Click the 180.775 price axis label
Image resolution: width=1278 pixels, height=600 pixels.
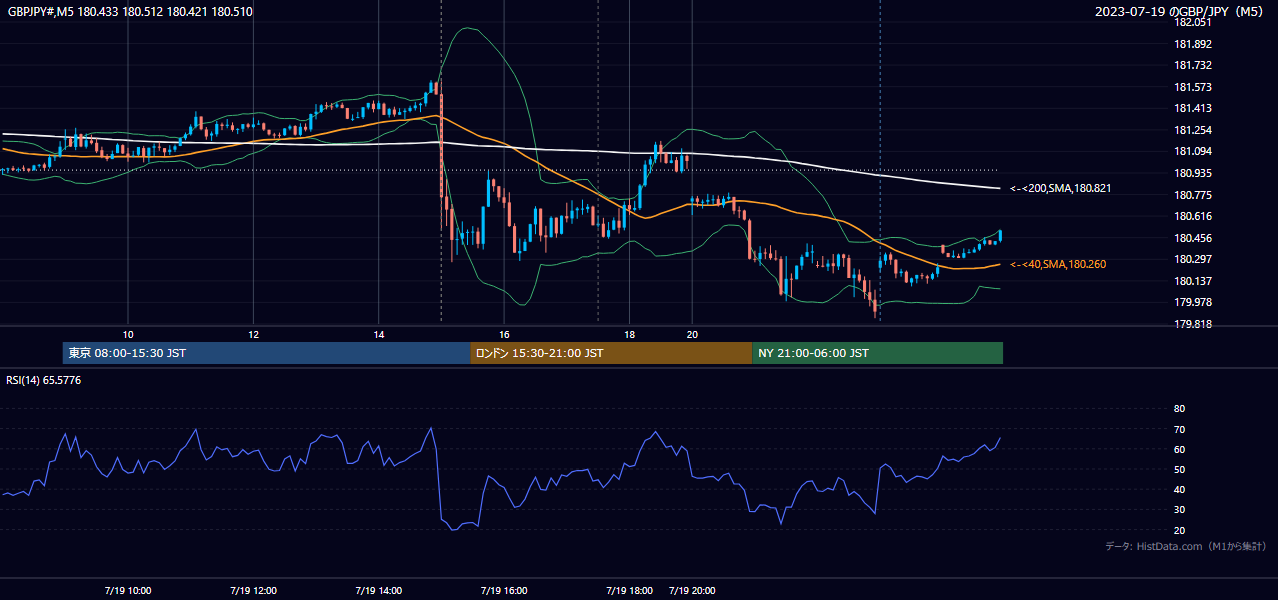pos(1194,195)
